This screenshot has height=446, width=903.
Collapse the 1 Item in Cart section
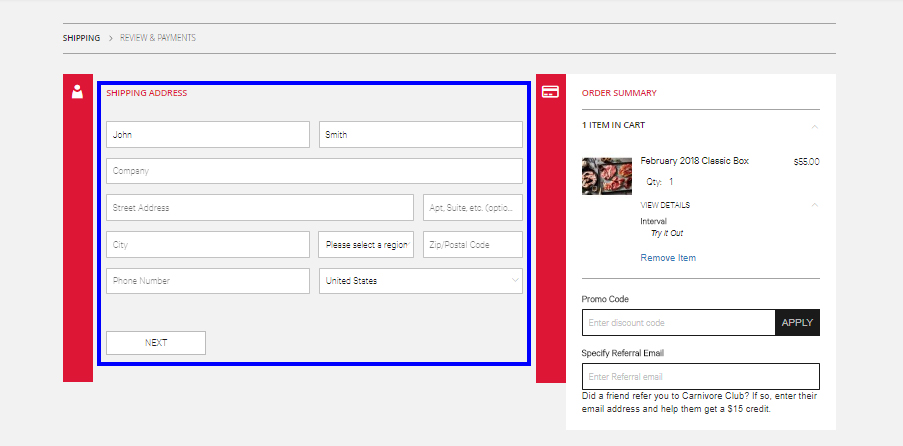pos(814,126)
